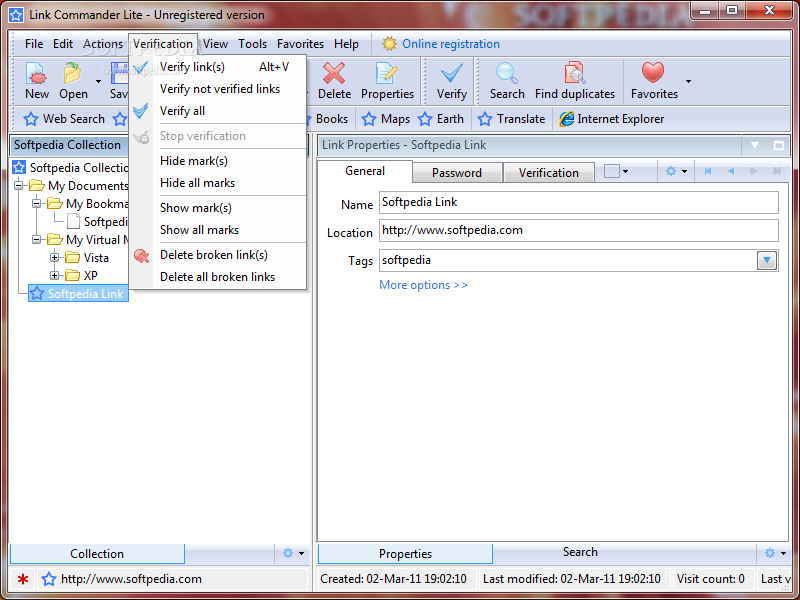
Task: Choose Hide all marks menu entry
Action: point(218,183)
